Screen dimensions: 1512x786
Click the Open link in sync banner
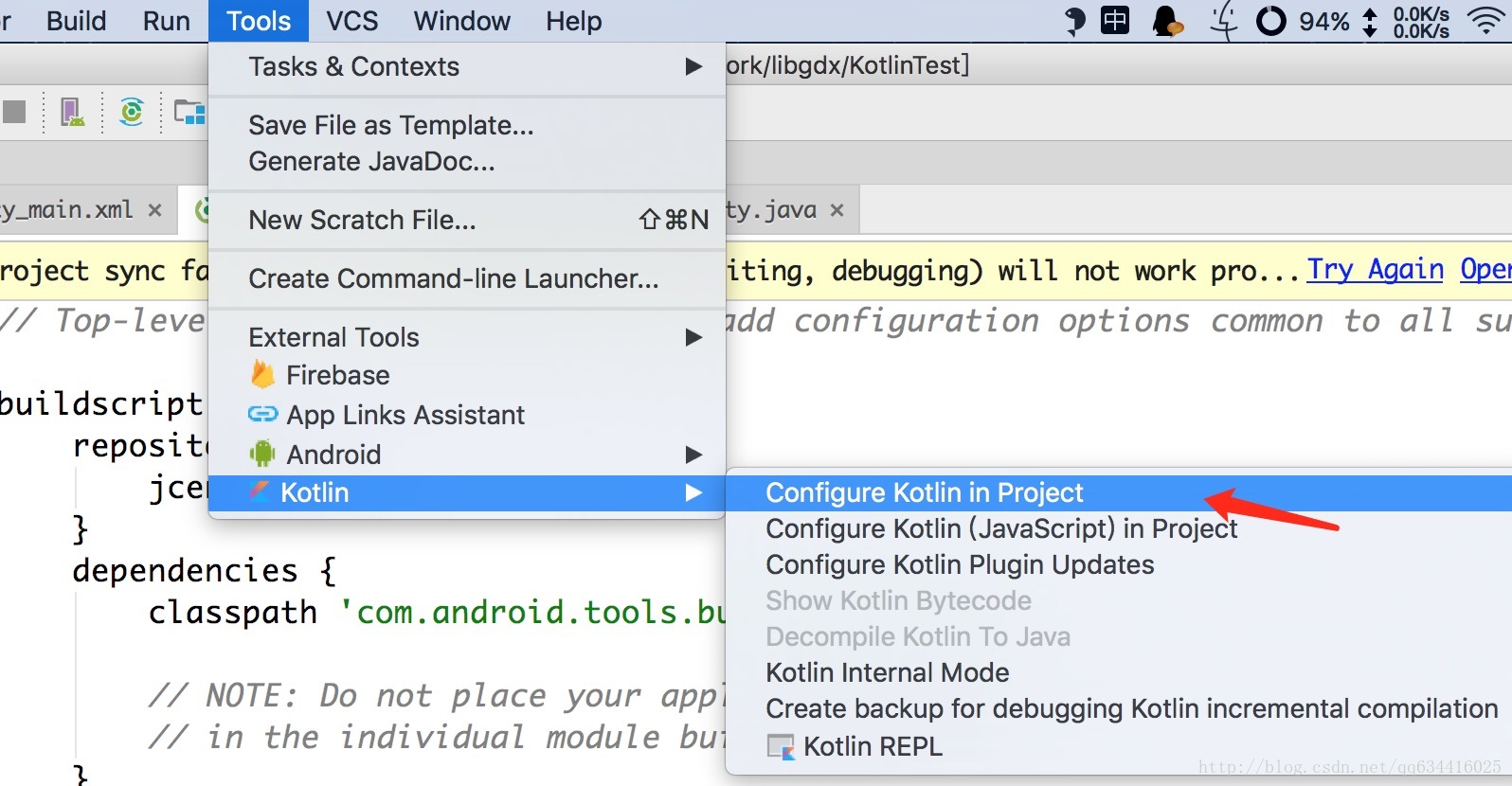(x=1485, y=270)
